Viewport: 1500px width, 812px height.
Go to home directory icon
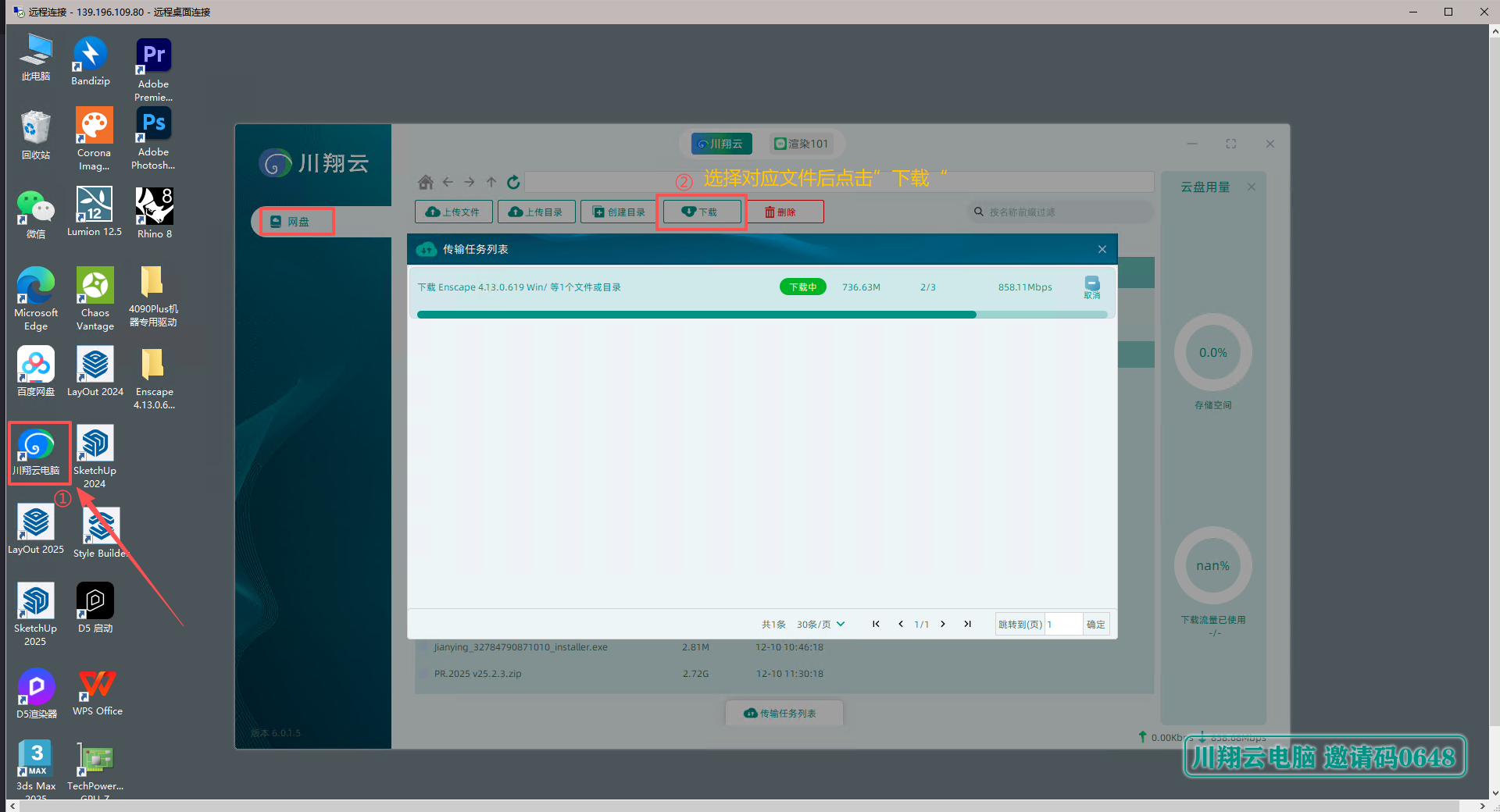click(x=426, y=182)
